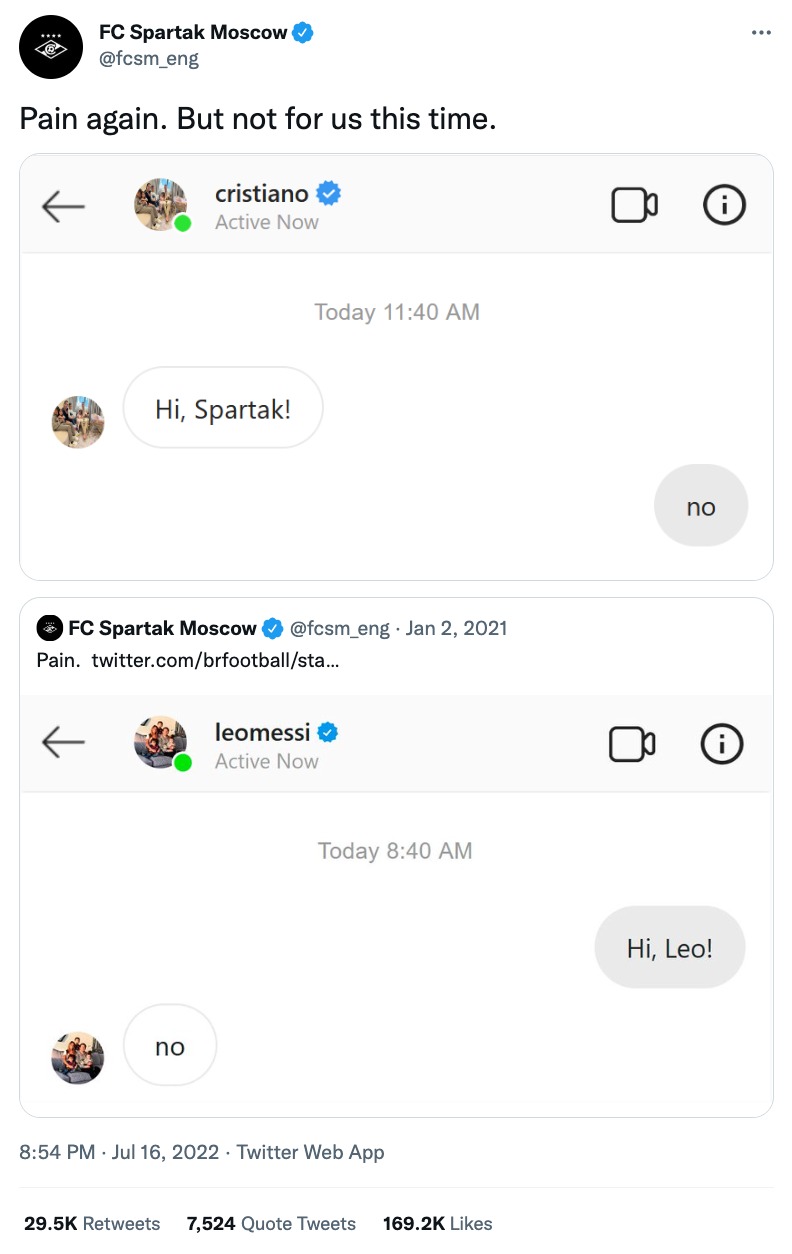This screenshot has width=792, height=1254.
Task: View the 169.2K Likes list
Action: 437,1223
